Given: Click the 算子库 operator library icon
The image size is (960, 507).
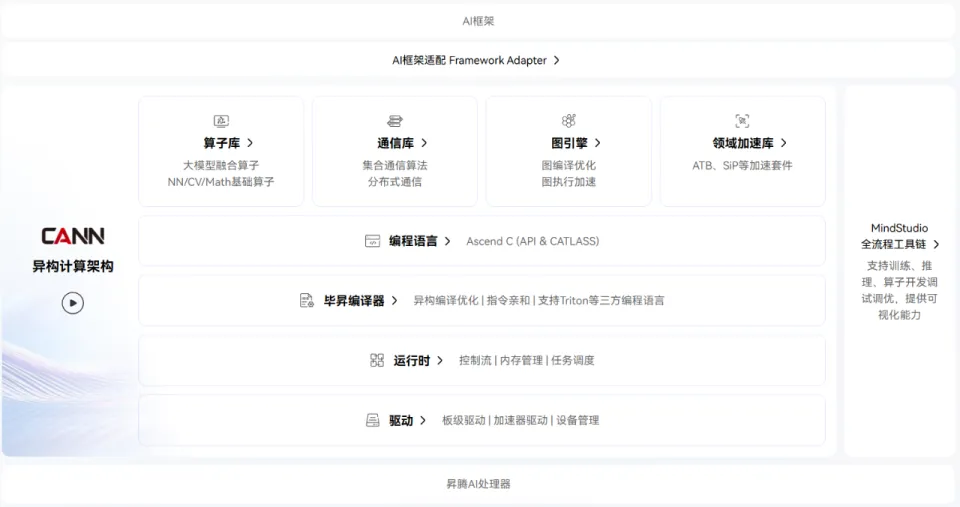Looking at the screenshot, I should pyautogui.click(x=221, y=121).
